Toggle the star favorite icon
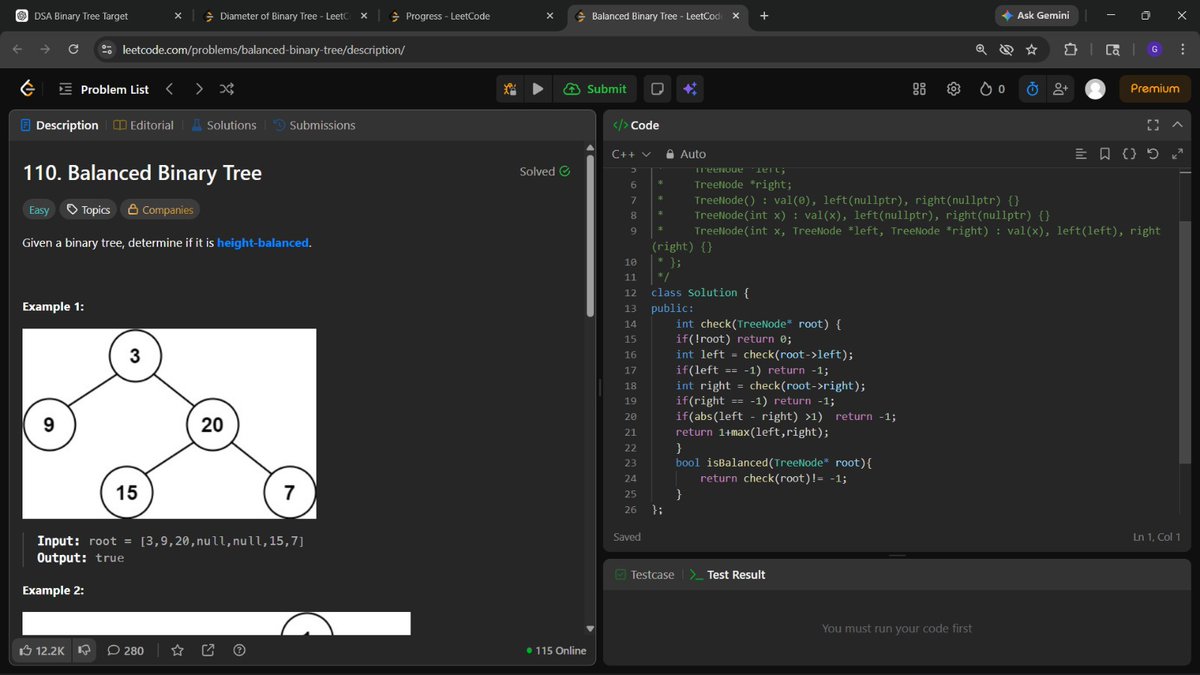The image size is (1200, 675). tap(177, 650)
